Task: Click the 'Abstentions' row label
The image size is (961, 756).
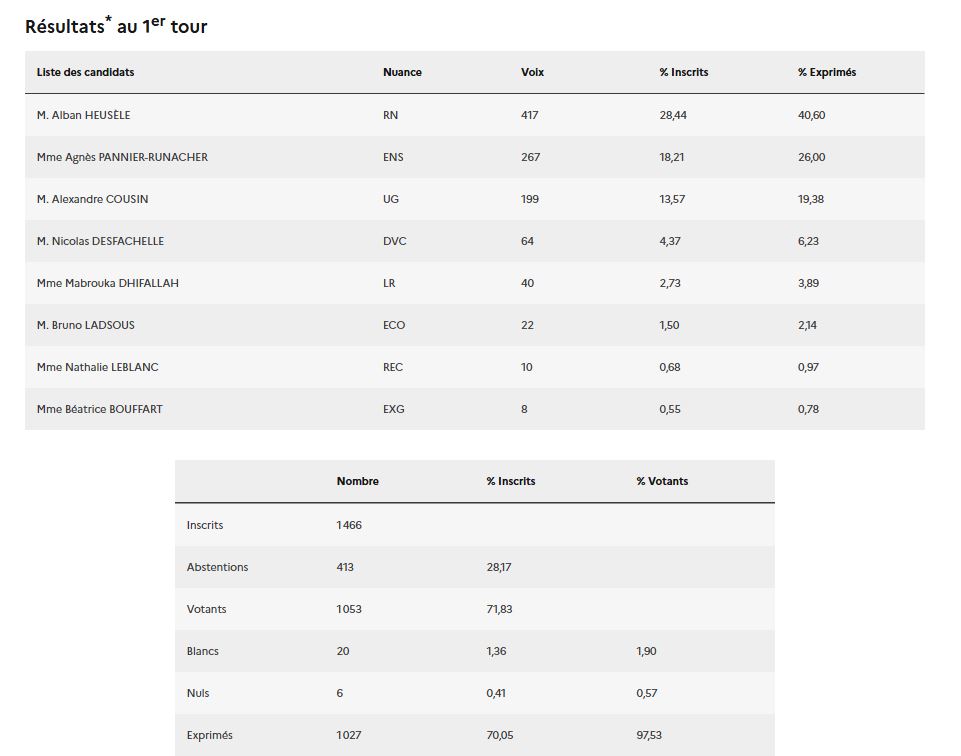Action: 217,567
